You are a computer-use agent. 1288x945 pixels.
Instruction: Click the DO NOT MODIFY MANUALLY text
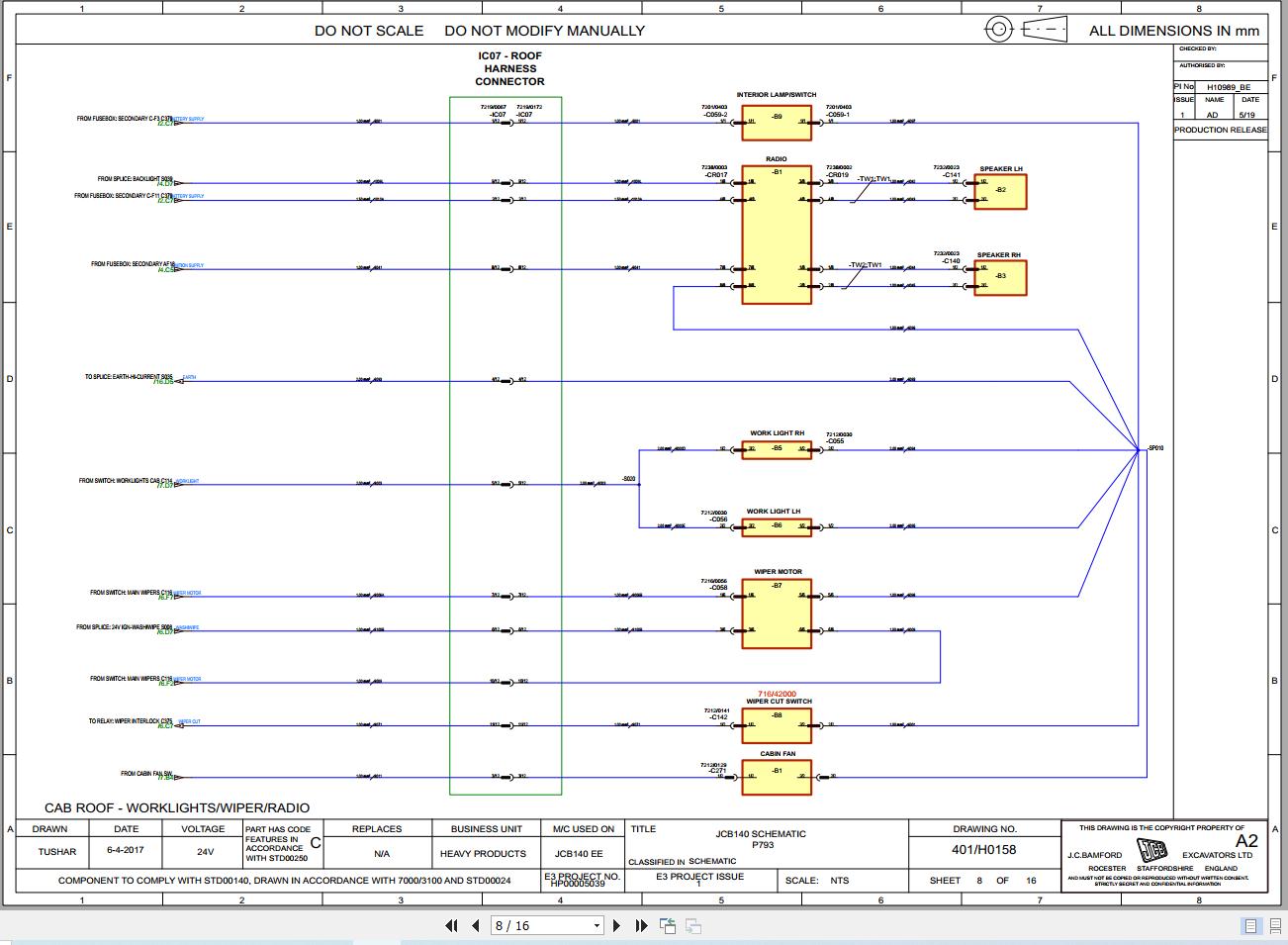[x=544, y=31]
